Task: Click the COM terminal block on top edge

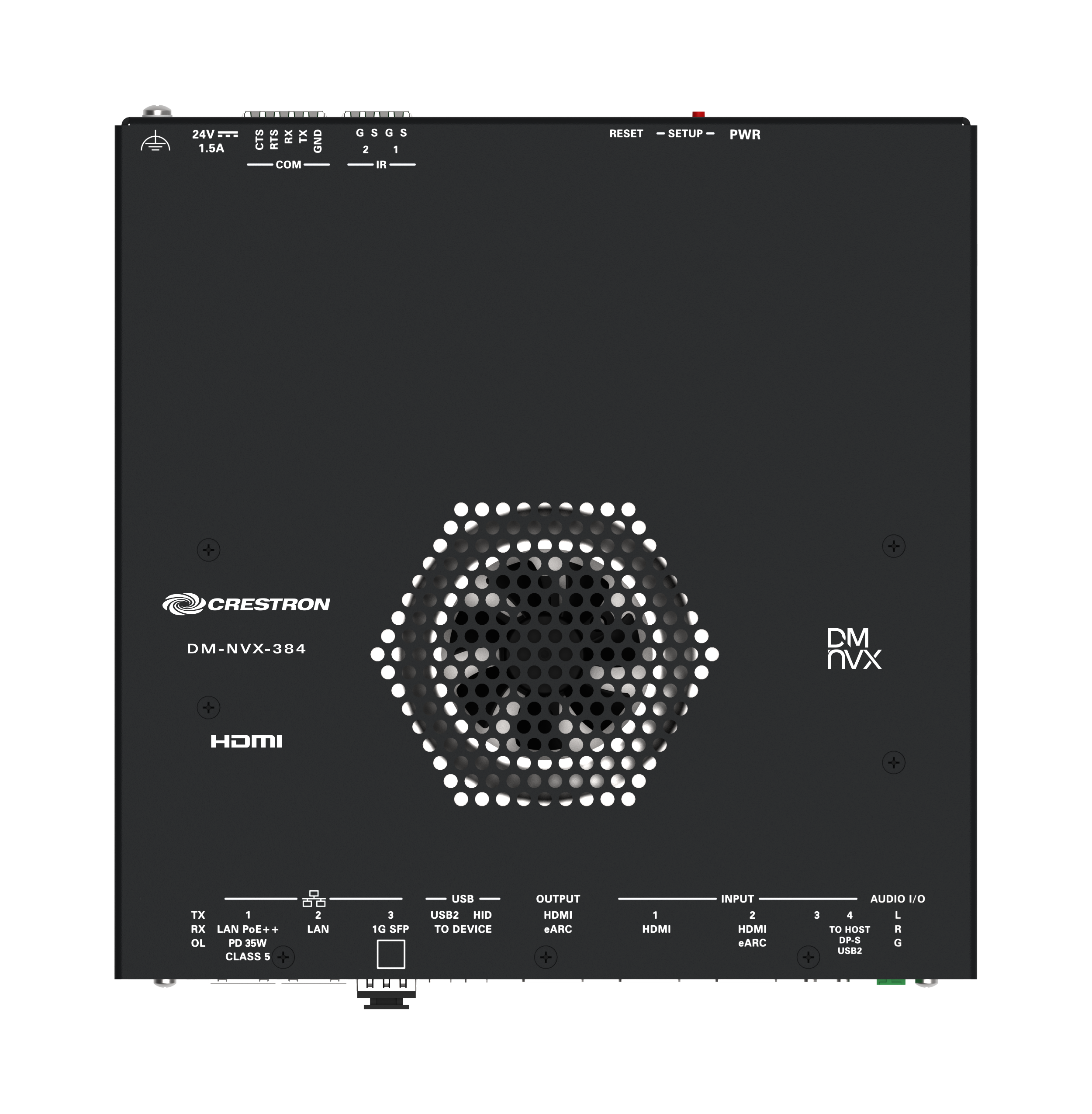Action: pos(284,114)
